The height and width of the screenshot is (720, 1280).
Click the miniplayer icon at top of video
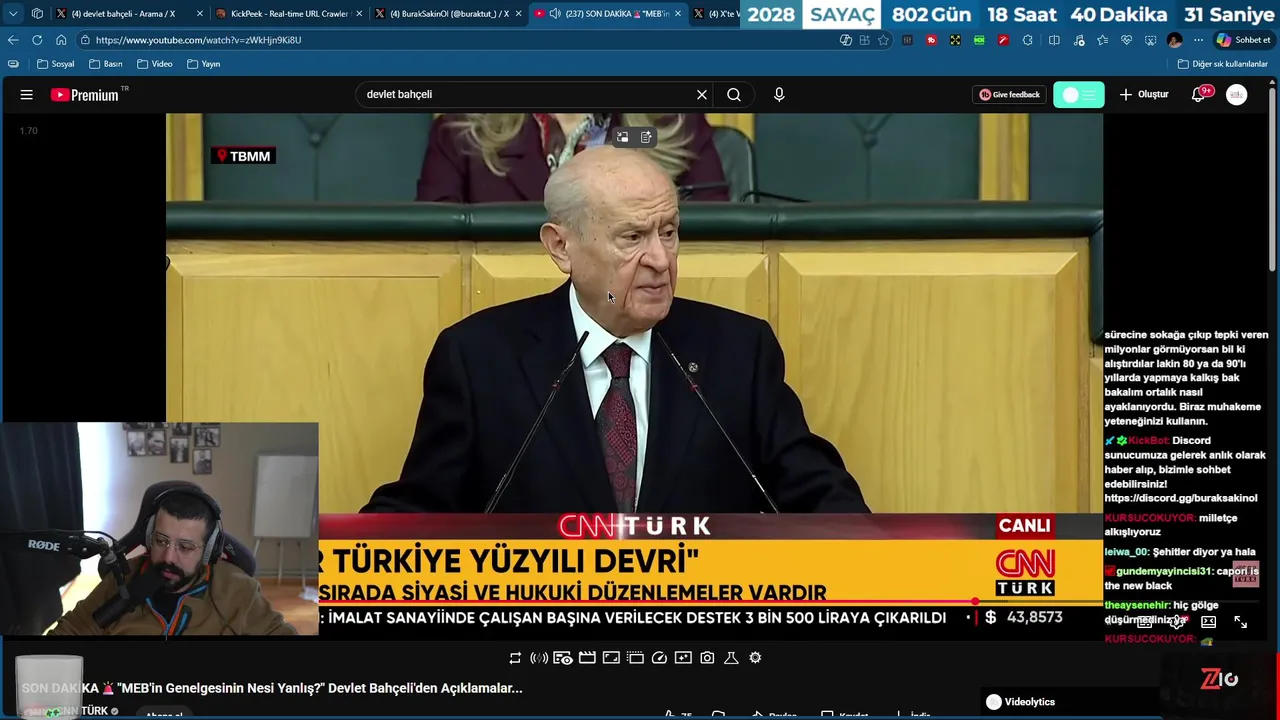[x=622, y=137]
